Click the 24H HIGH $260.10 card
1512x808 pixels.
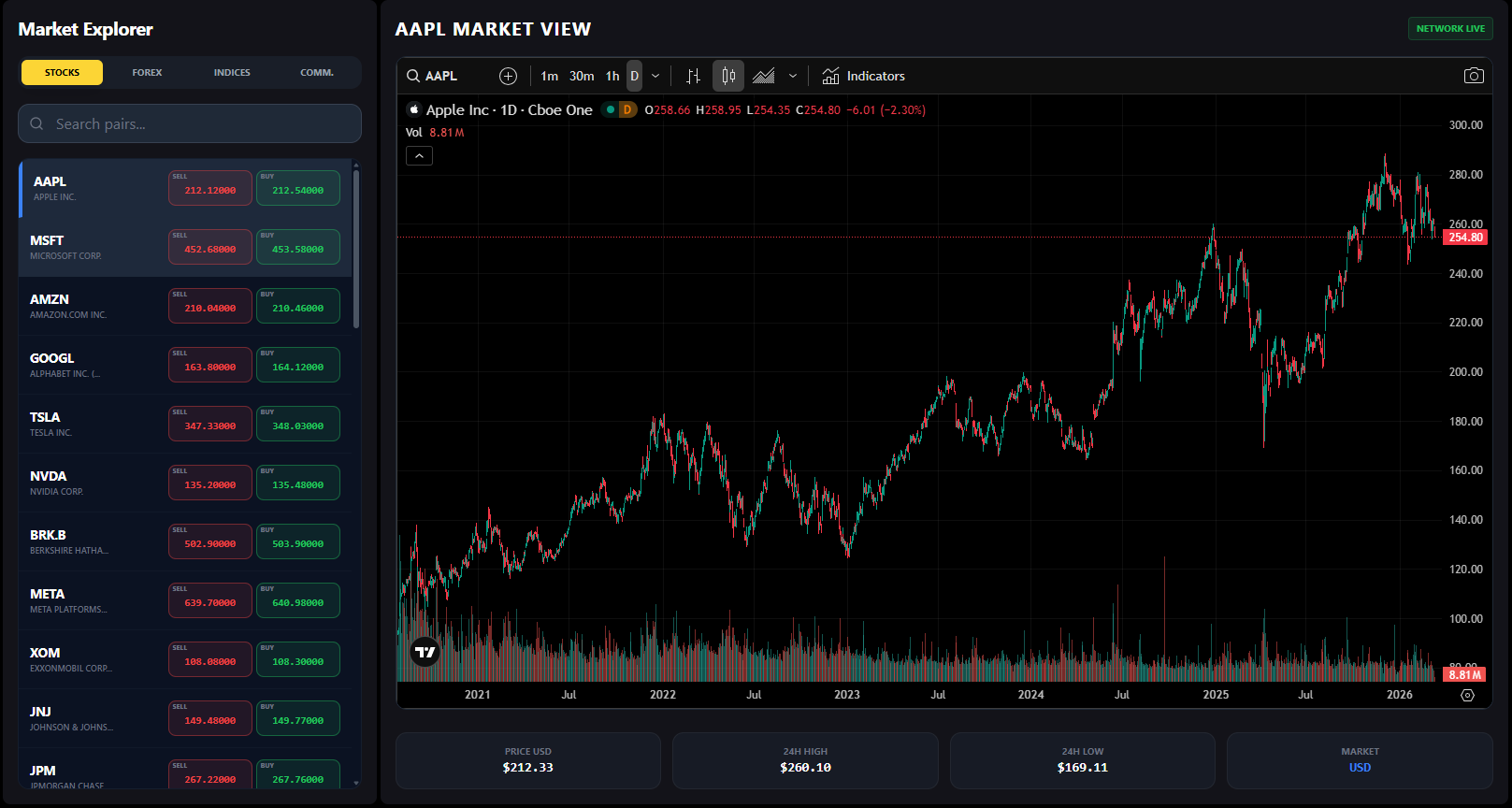tap(805, 760)
